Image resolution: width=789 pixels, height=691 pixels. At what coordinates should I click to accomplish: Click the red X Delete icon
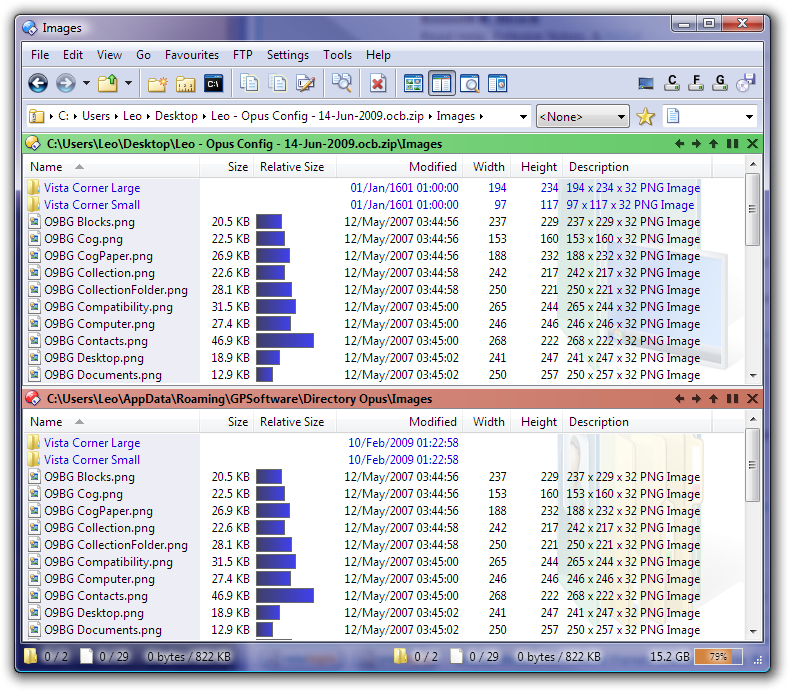click(377, 84)
